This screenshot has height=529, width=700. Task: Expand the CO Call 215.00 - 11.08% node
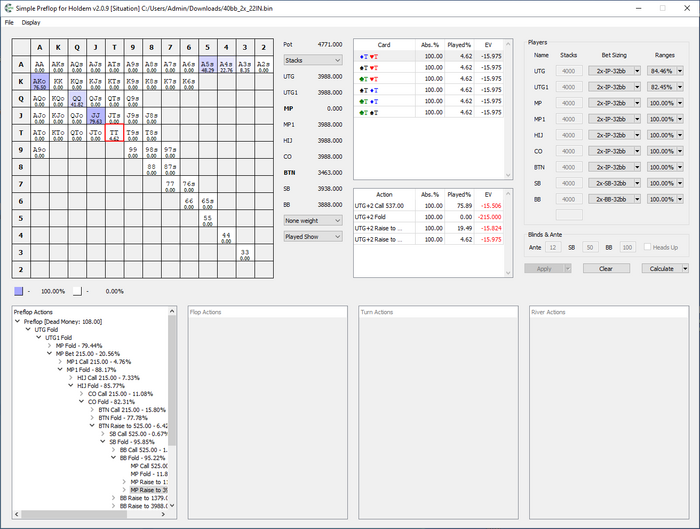pos(82,394)
